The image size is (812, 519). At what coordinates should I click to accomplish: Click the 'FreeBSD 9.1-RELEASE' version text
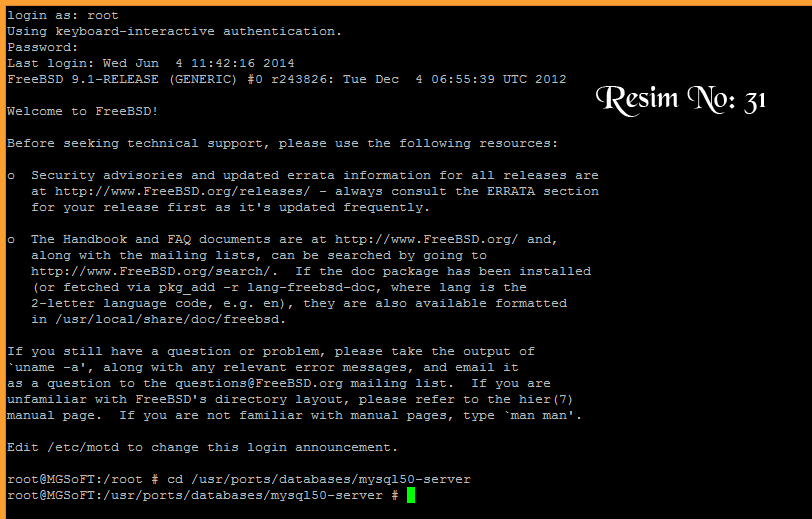[x=83, y=79]
